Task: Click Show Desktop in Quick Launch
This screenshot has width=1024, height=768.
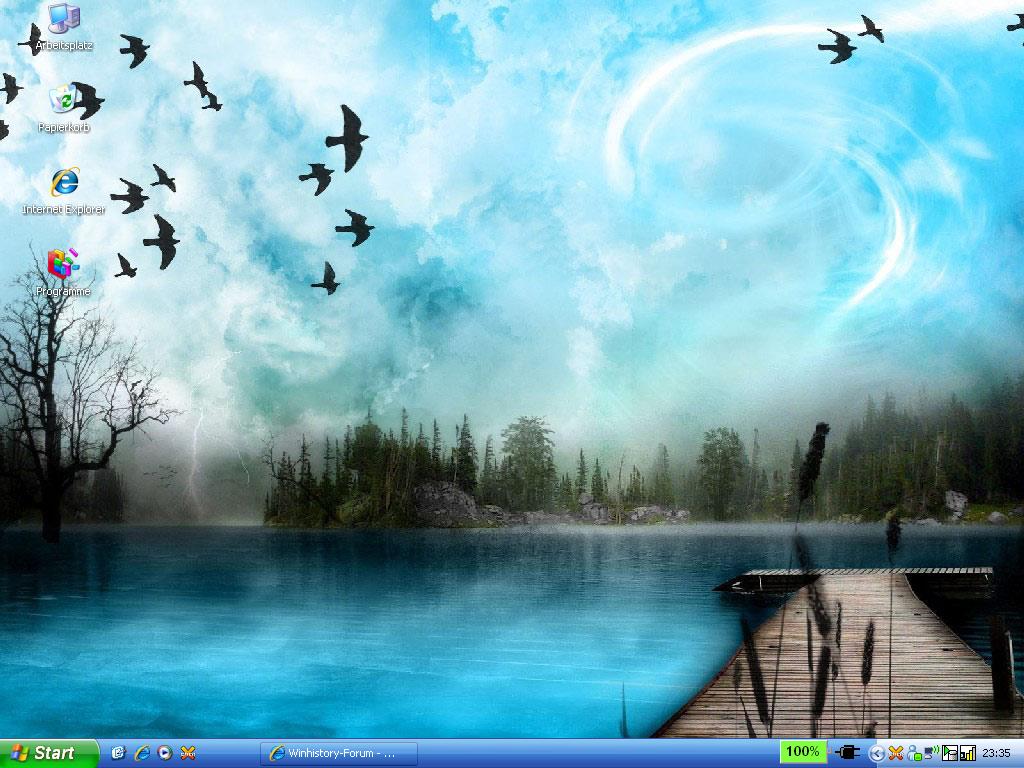Action: point(118,753)
